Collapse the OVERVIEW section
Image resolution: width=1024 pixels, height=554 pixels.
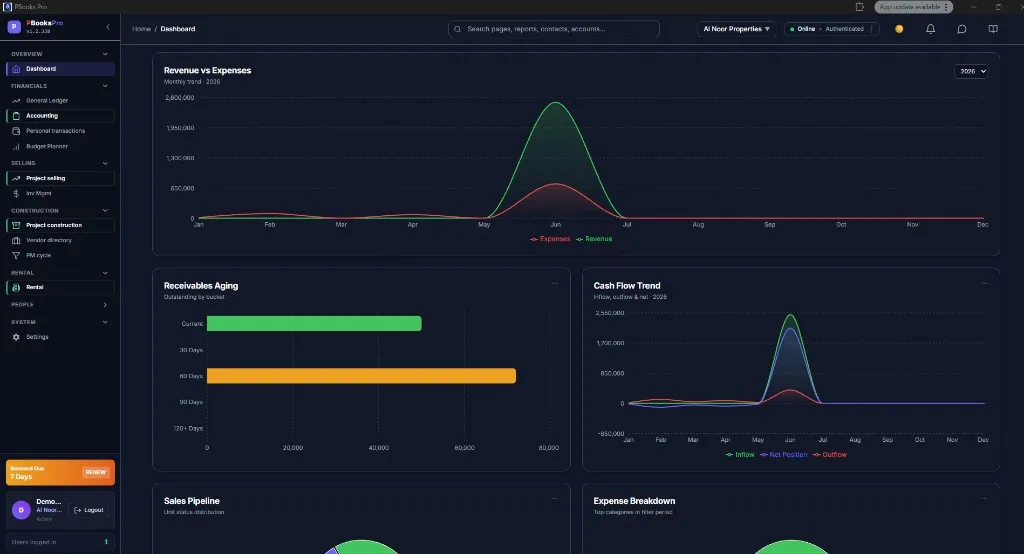coord(105,54)
